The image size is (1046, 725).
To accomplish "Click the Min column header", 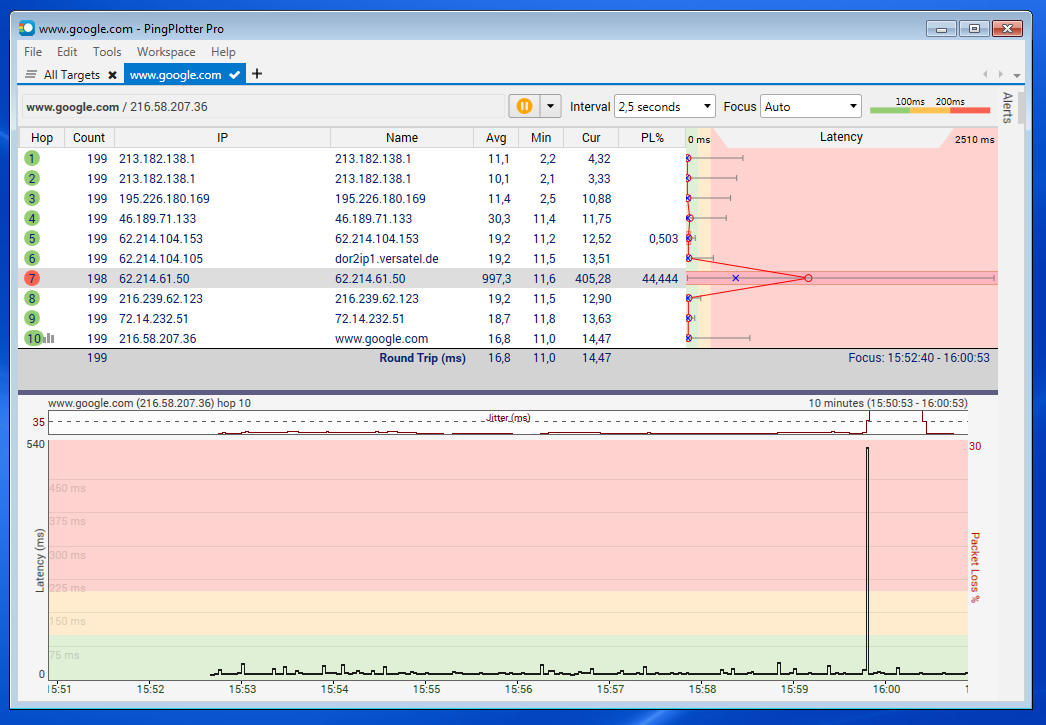I will [541, 137].
